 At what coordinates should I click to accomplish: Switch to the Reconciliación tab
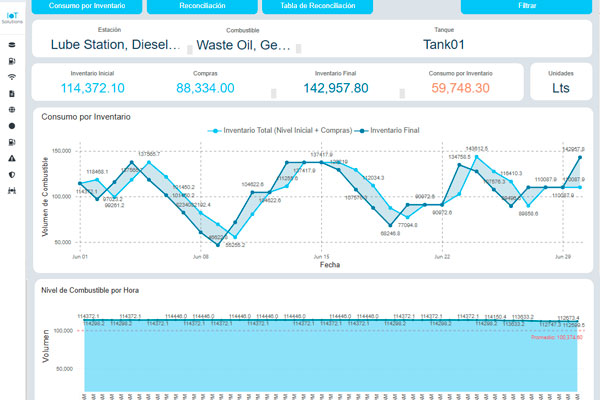(x=202, y=6)
